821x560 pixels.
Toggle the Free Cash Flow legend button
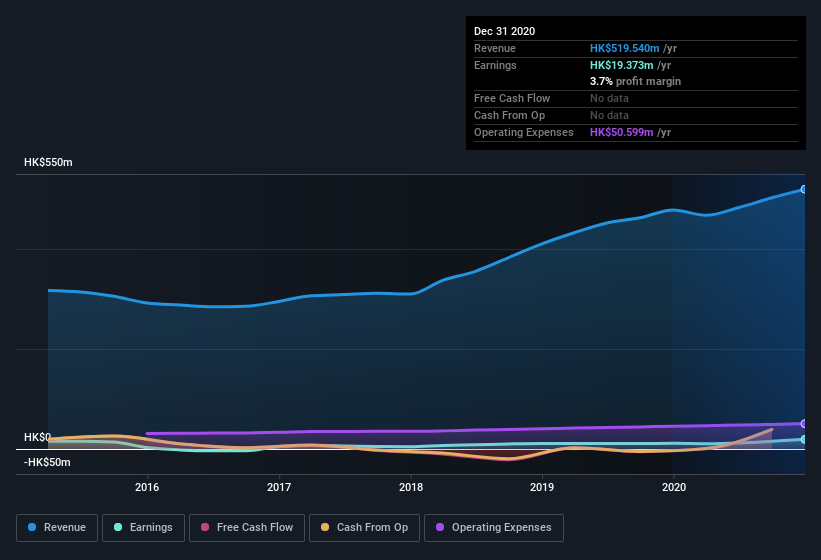click(x=247, y=528)
